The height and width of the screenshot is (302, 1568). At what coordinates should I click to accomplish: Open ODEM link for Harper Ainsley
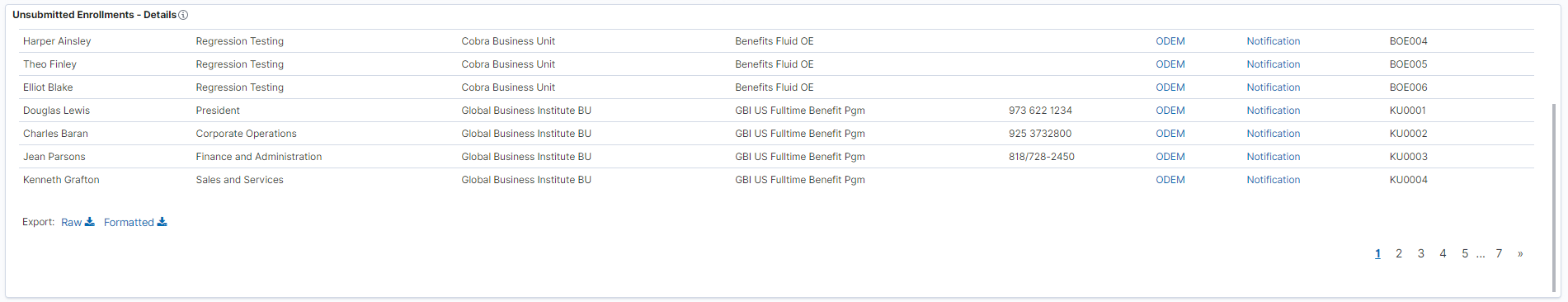coord(1170,41)
